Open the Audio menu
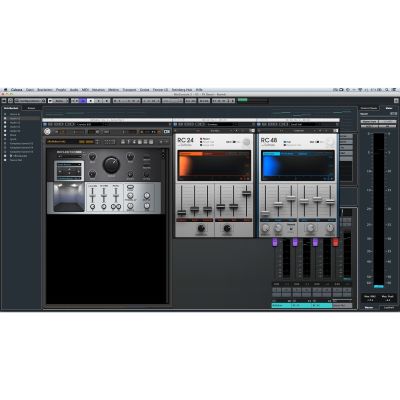The height and width of the screenshot is (400, 400). click(x=74, y=90)
